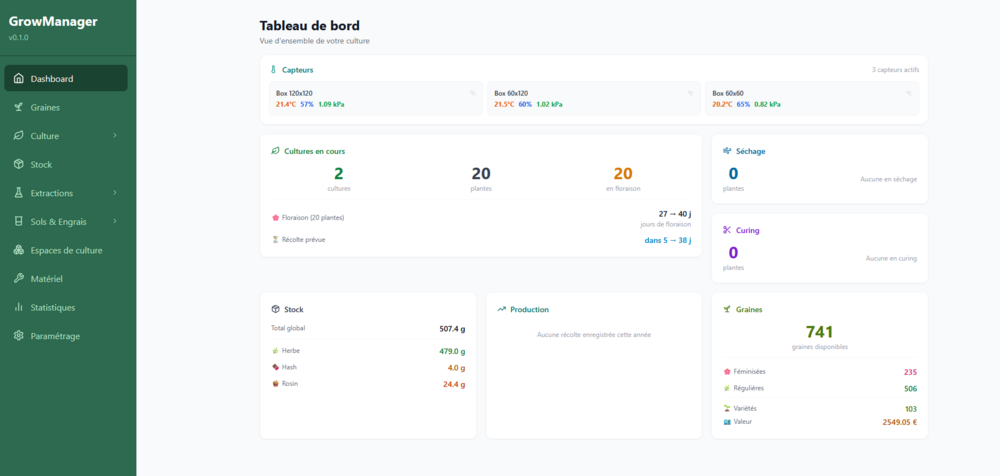Click the Extractions flask icon in the sidebar
The image size is (1000, 476).
(18, 193)
